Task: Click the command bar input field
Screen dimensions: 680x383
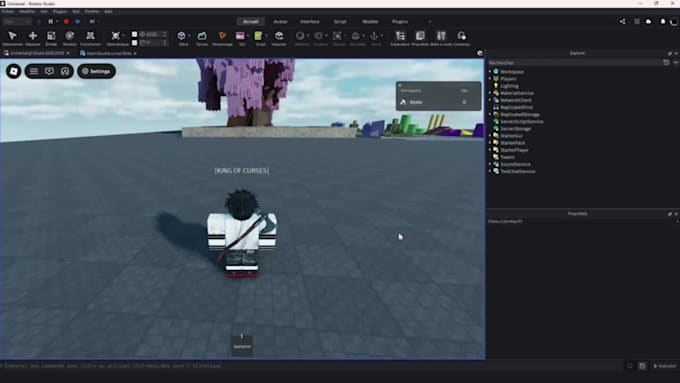Action: [312, 366]
